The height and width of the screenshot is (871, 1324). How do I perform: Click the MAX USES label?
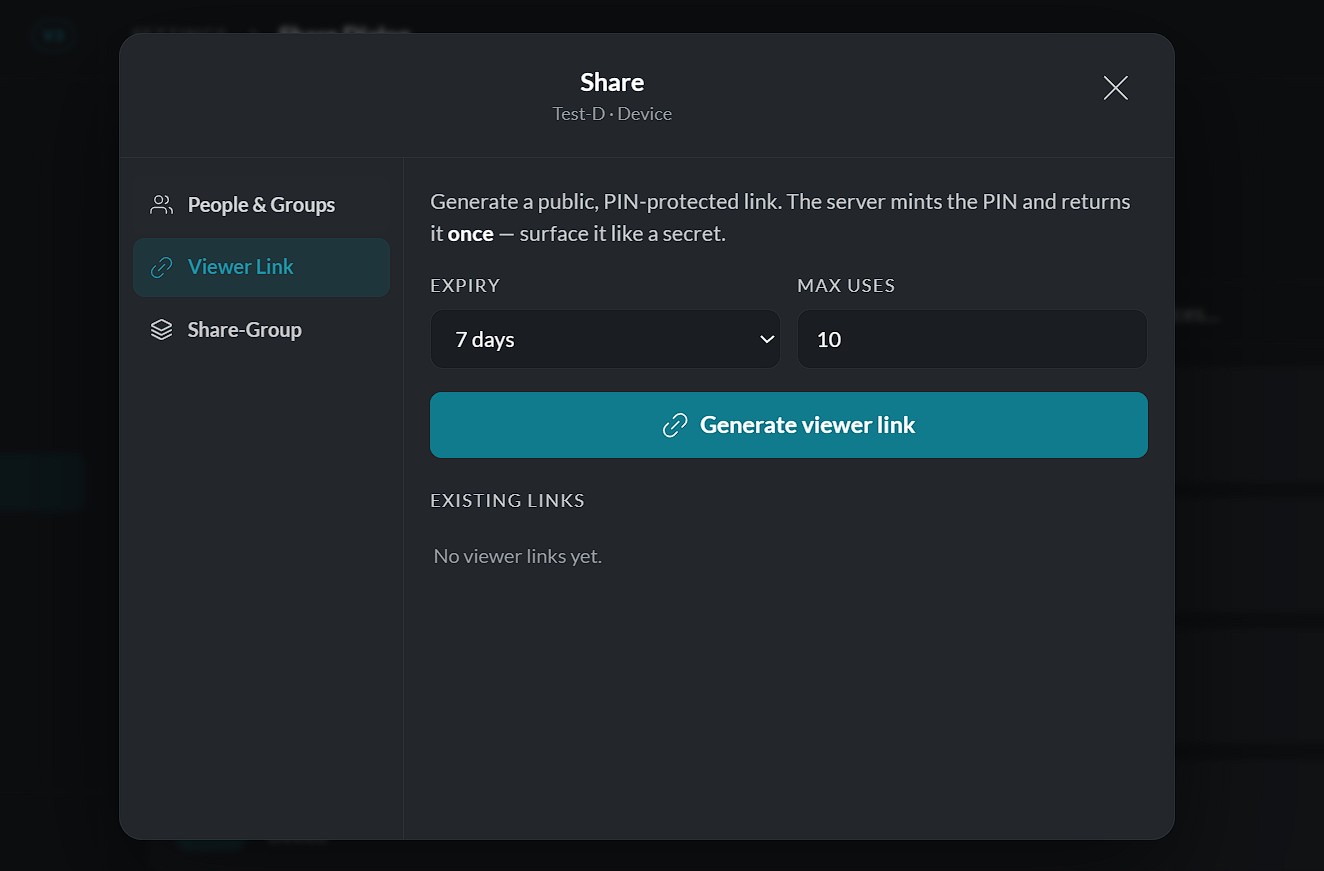846,286
